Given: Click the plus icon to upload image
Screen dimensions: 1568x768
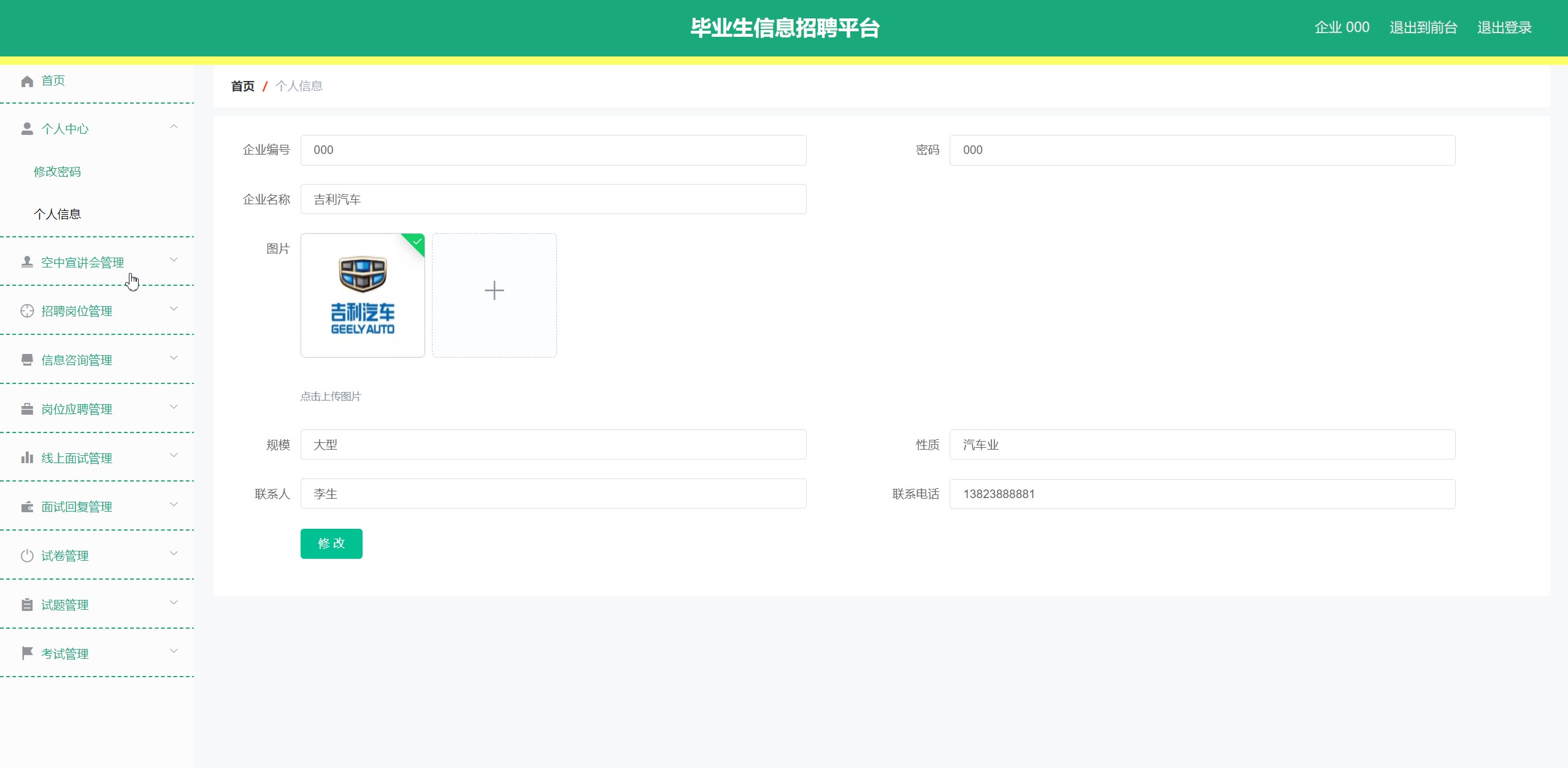Looking at the screenshot, I should pyautogui.click(x=494, y=290).
